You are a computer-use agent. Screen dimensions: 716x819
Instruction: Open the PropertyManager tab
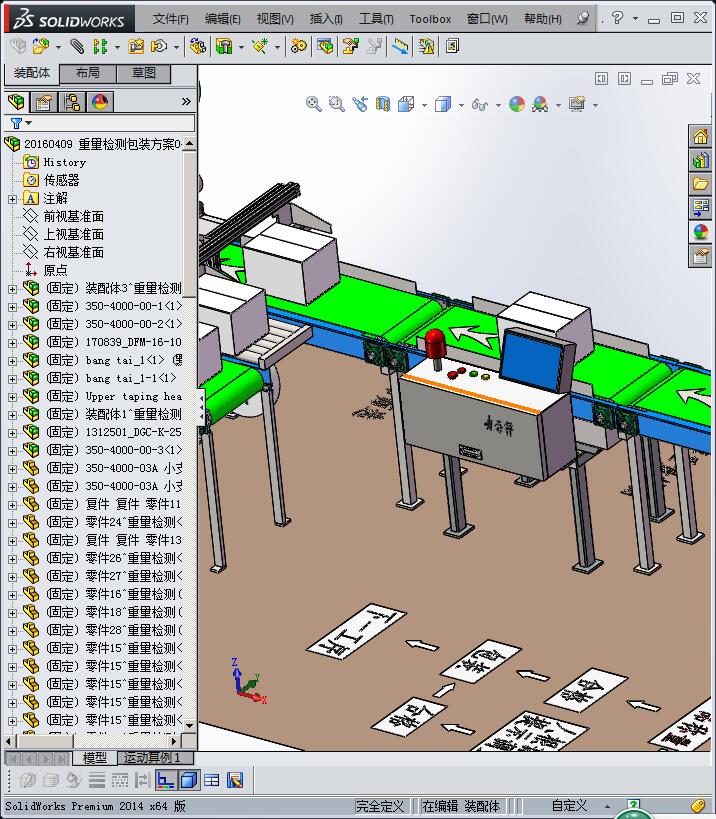tap(44, 101)
